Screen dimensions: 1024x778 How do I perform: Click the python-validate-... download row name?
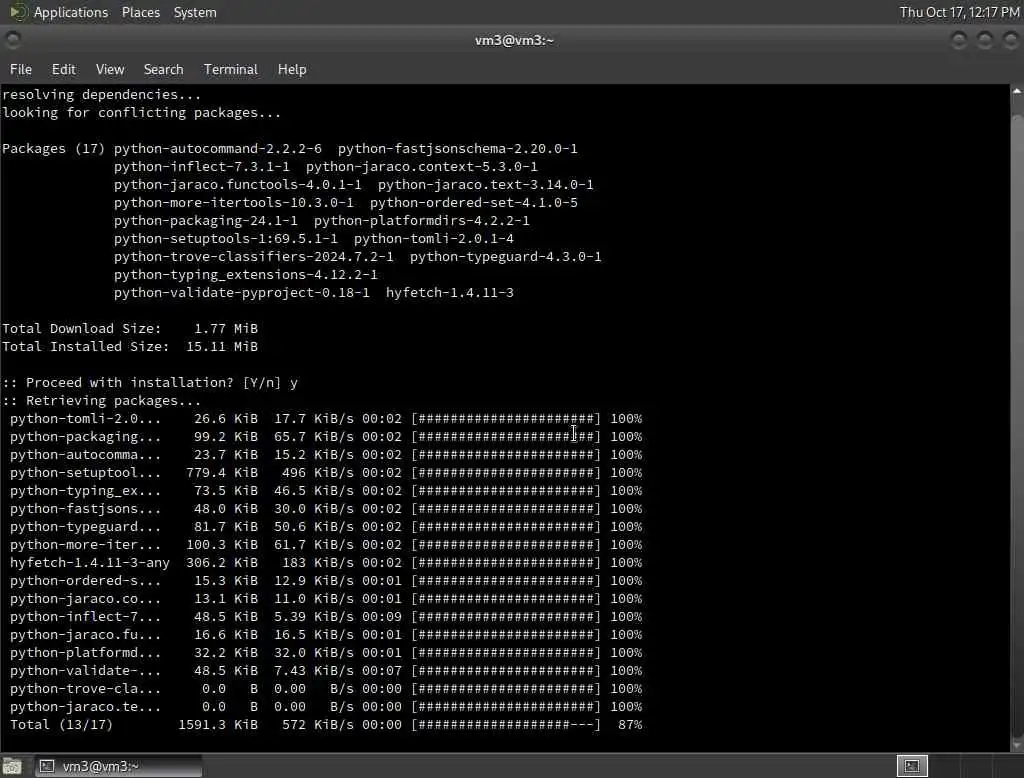[x=85, y=671]
